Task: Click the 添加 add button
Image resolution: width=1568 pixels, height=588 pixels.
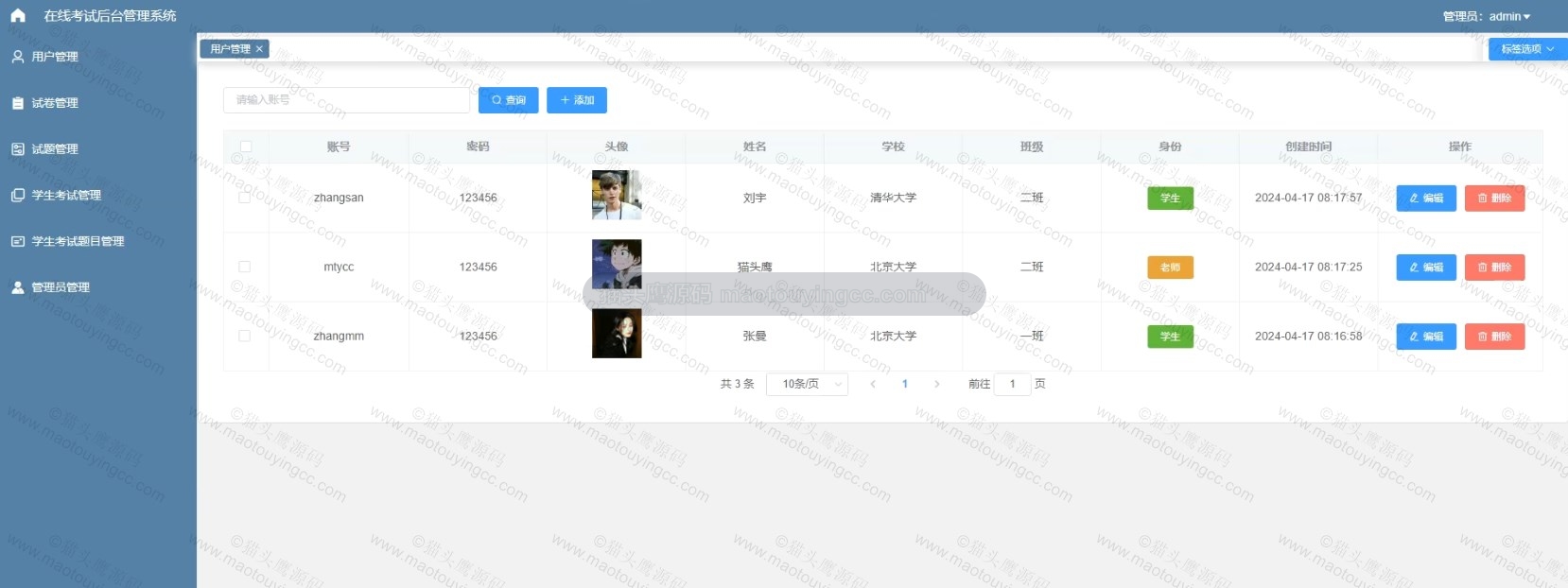Action: [x=577, y=100]
